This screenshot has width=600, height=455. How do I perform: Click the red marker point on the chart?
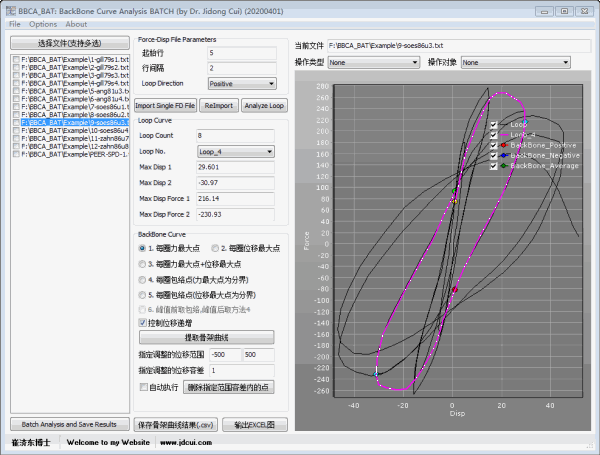455,290
